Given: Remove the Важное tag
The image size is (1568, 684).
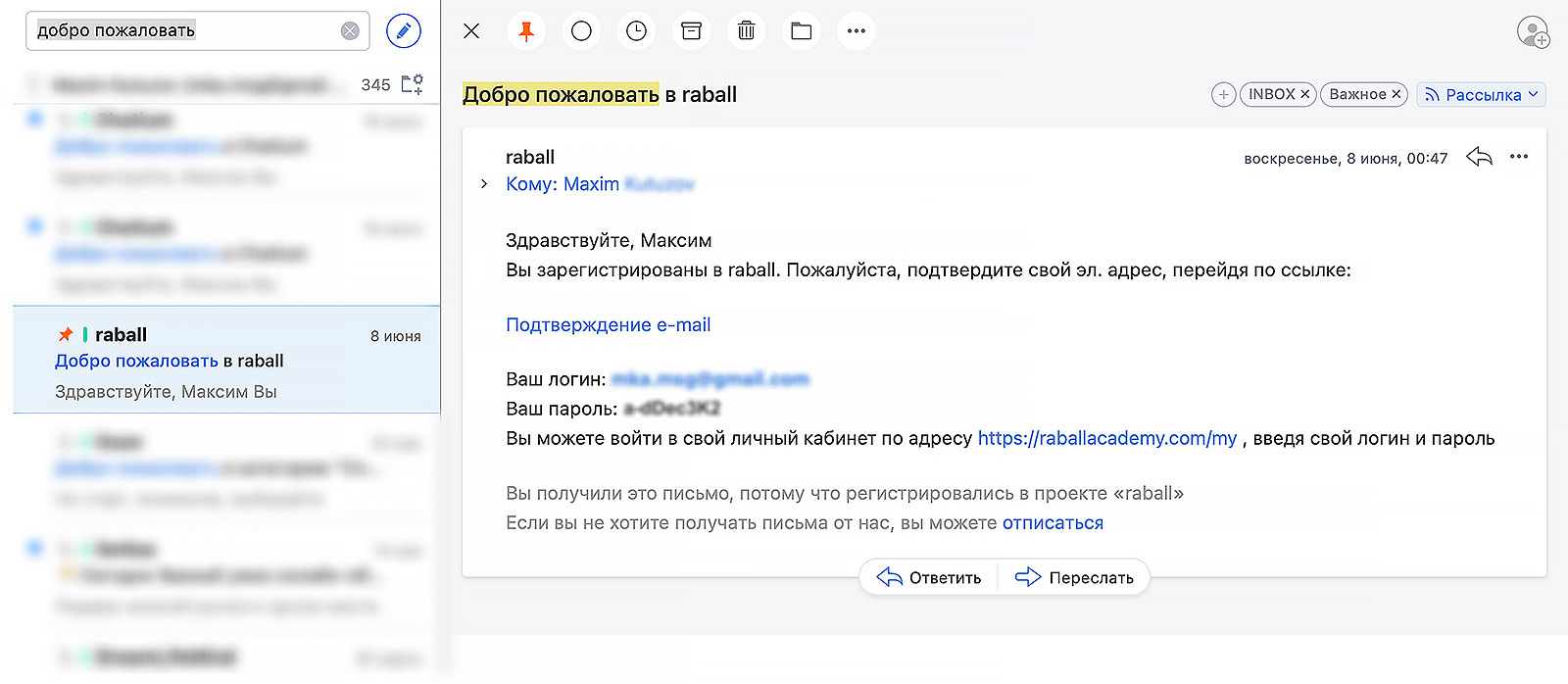Looking at the screenshot, I should (x=1396, y=95).
